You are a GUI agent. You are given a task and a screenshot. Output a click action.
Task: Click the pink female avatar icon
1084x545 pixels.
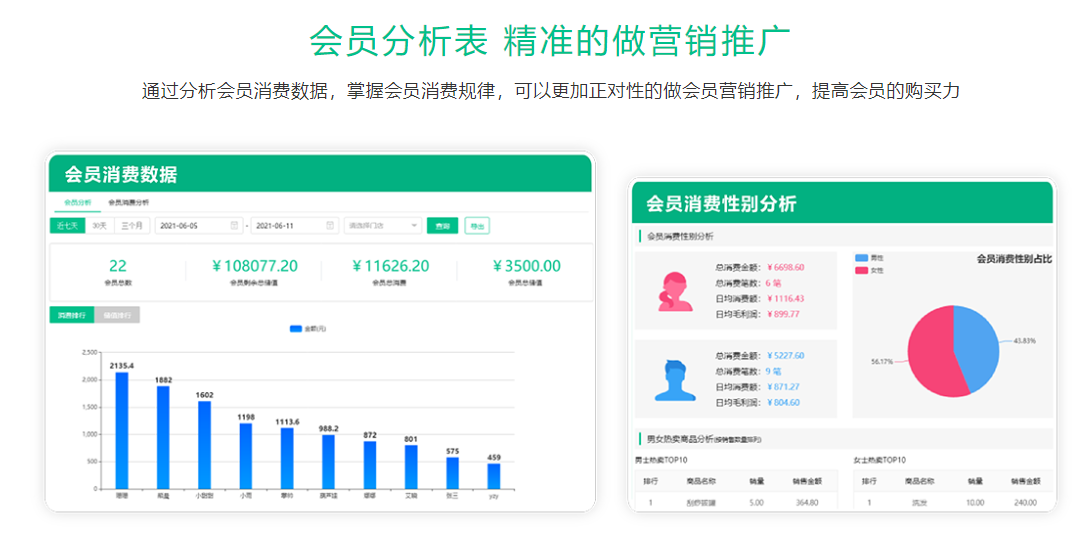tap(675, 291)
